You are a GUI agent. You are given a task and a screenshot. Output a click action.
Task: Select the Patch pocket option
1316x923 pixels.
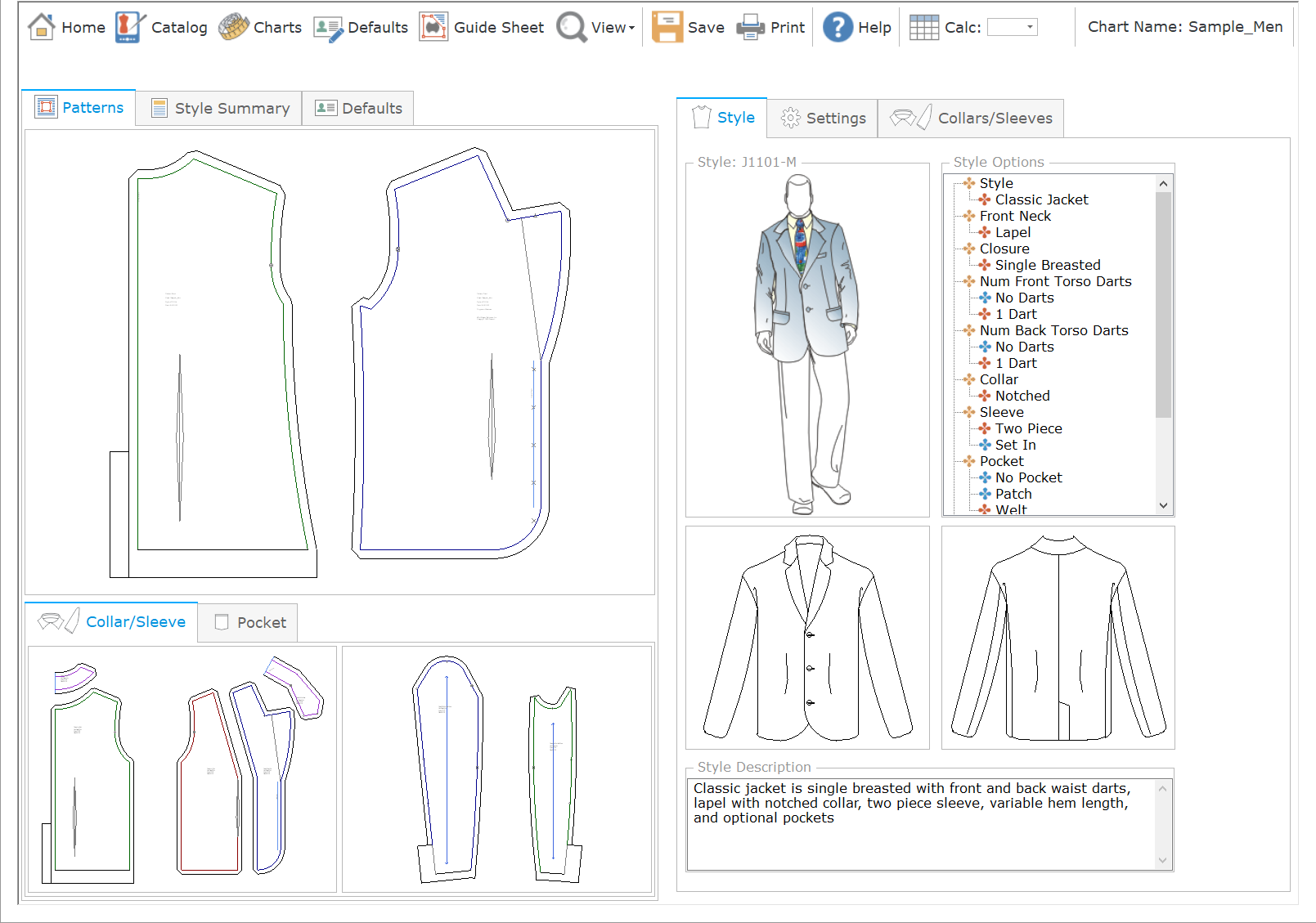(1013, 494)
